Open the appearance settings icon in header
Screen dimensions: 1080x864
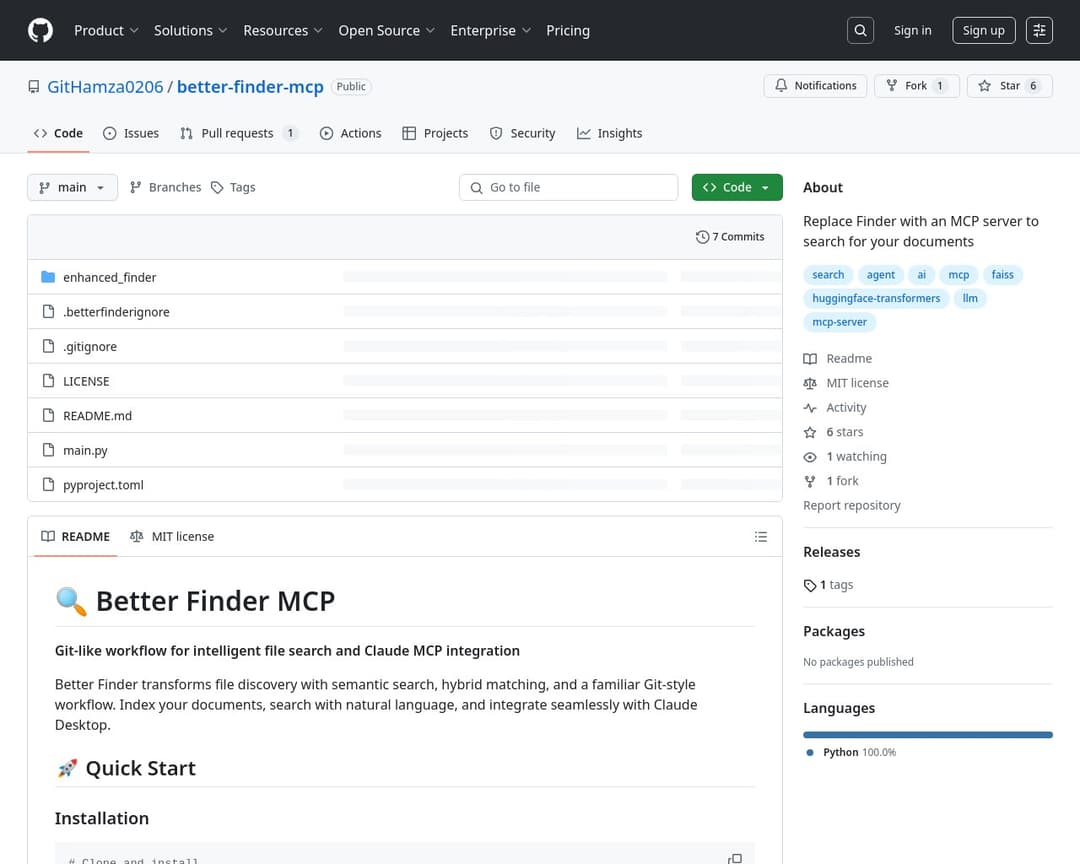pos(1039,30)
